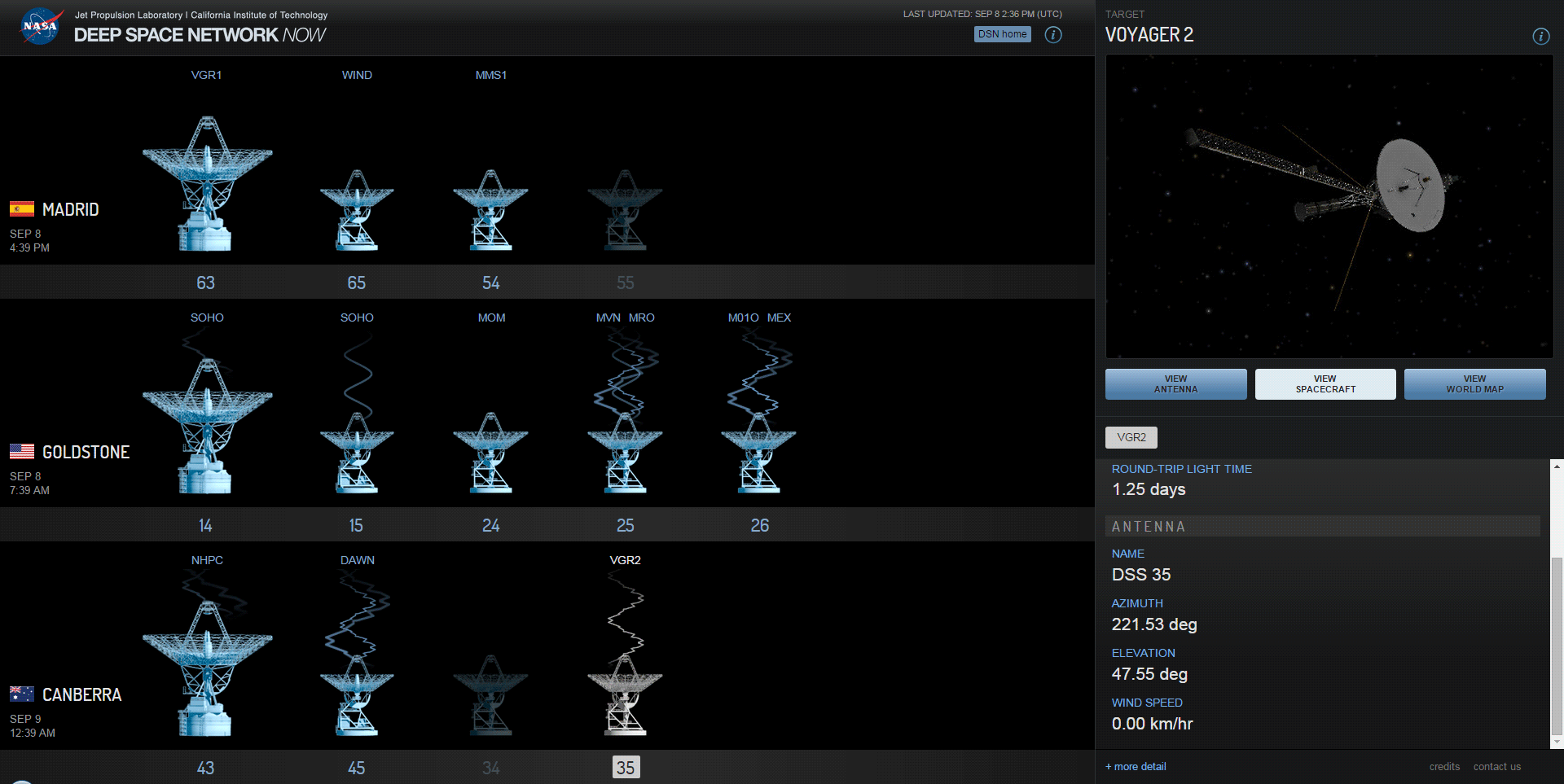Select Goldstone antenna dish 24
Screen dimensions: 1564x784
pyautogui.click(x=490, y=452)
